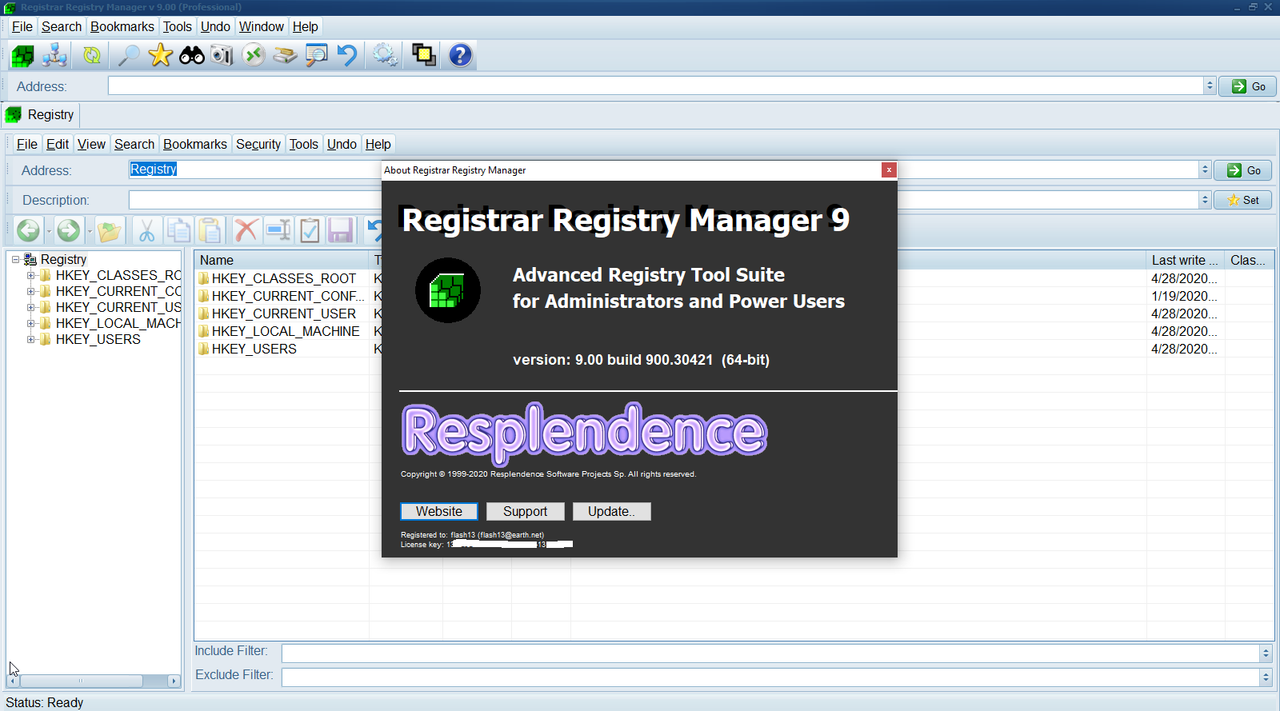Image resolution: width=1280 pixels, height=711 pixels.
Task: Click the Name column header
Action: tap(282, 260)
